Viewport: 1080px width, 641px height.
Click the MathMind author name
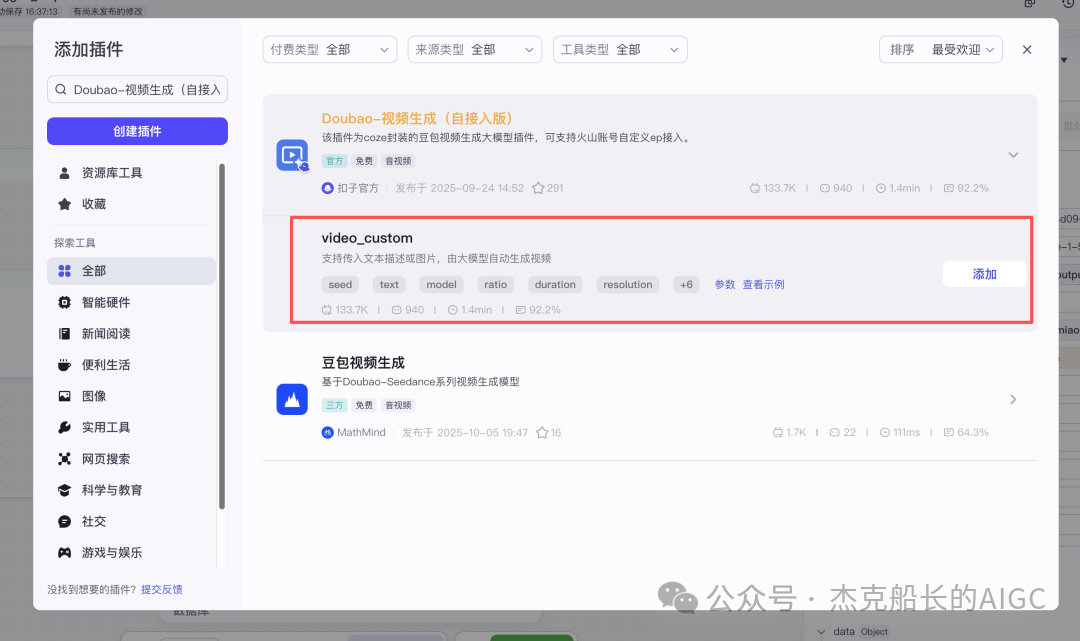point(361,432)
